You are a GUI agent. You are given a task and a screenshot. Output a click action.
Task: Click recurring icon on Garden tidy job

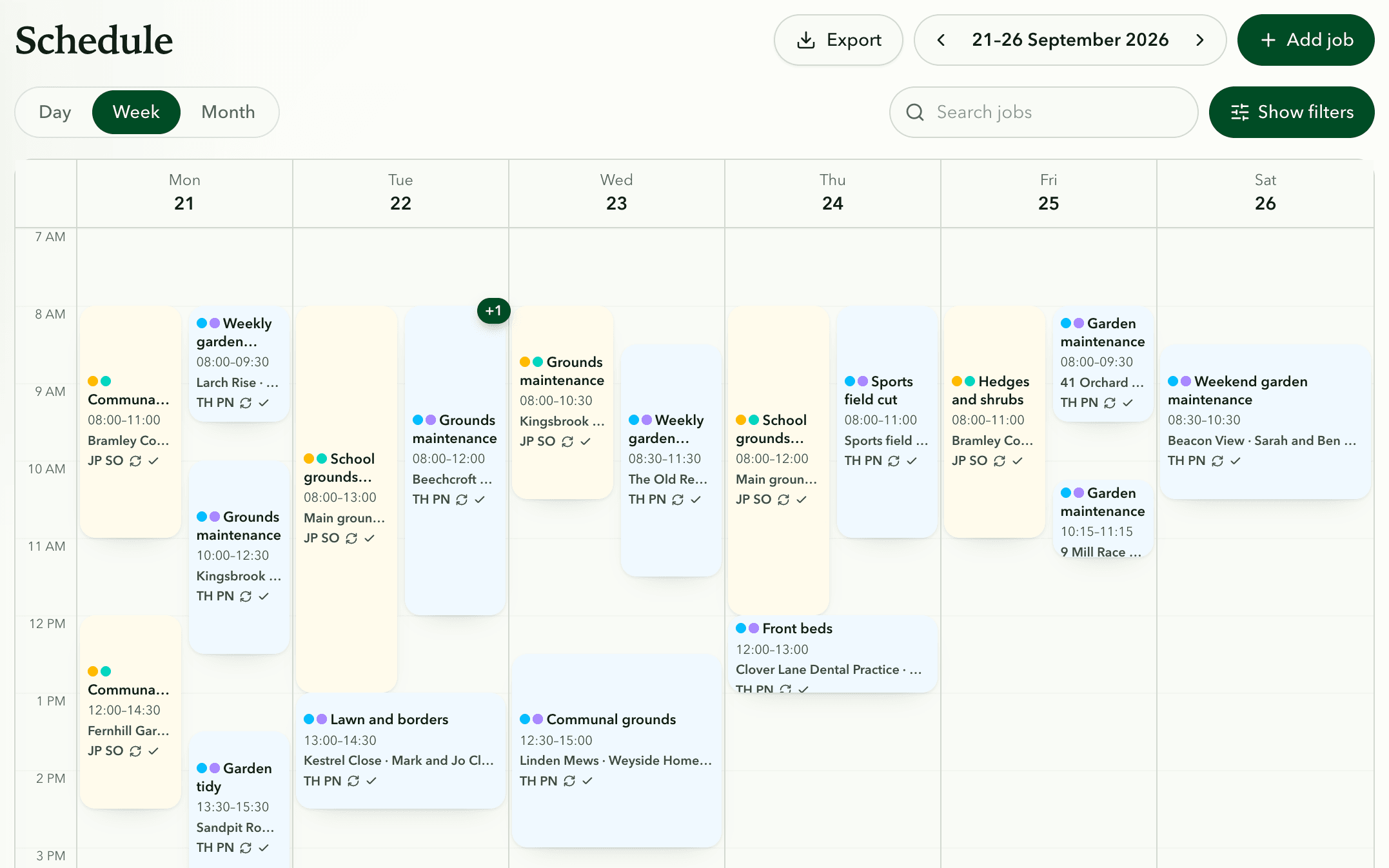coord(246,847)
